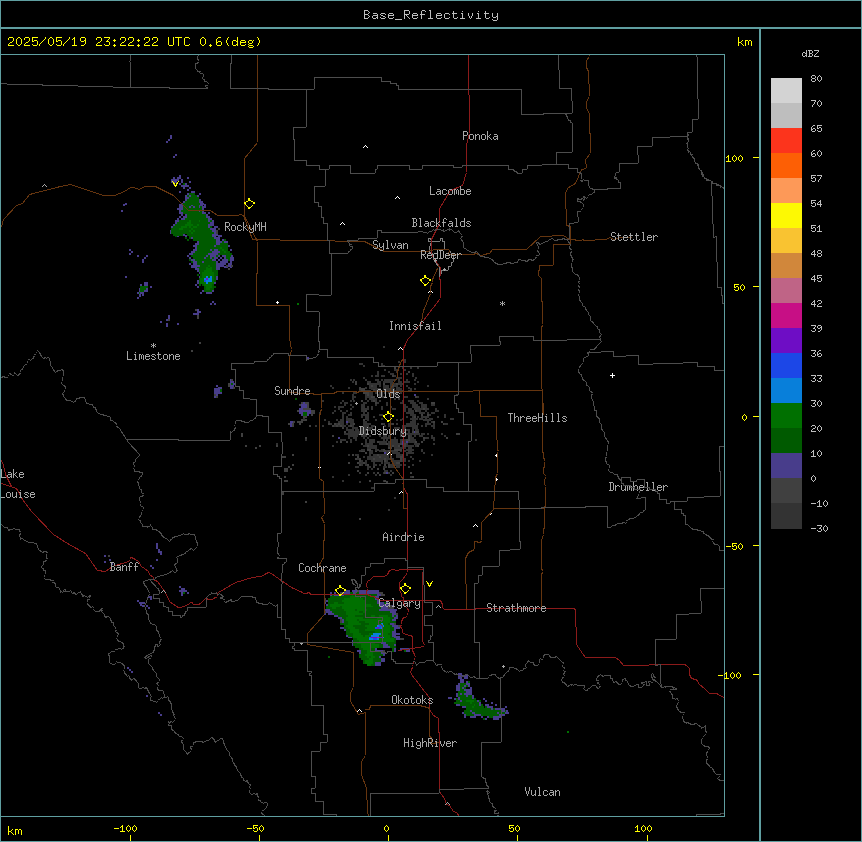Click the Okotoks town label
The image size is (862, 842).
[412, 700]
